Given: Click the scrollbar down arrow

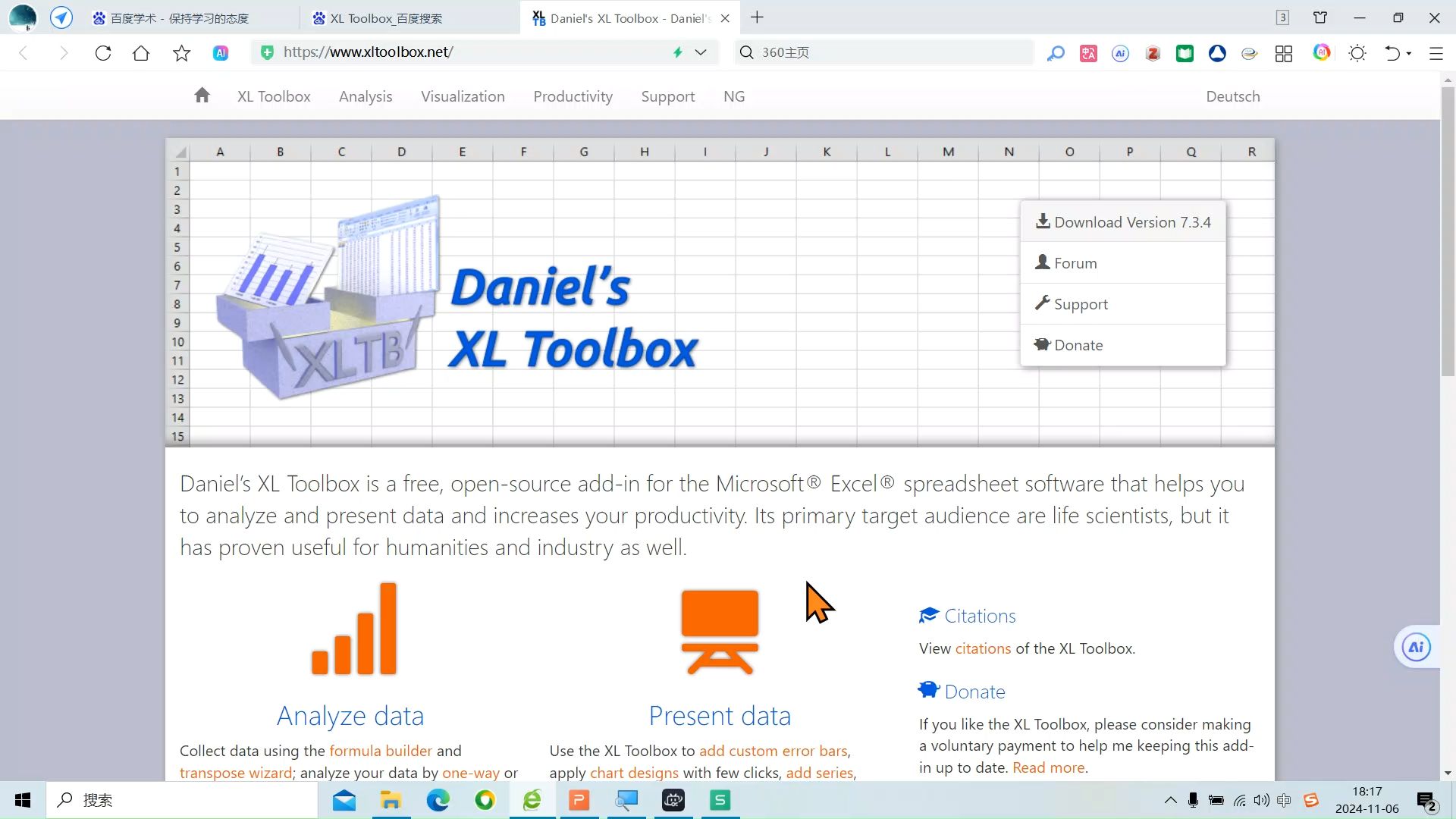Looking at the screenshot, I should [x=1448, y=773].
